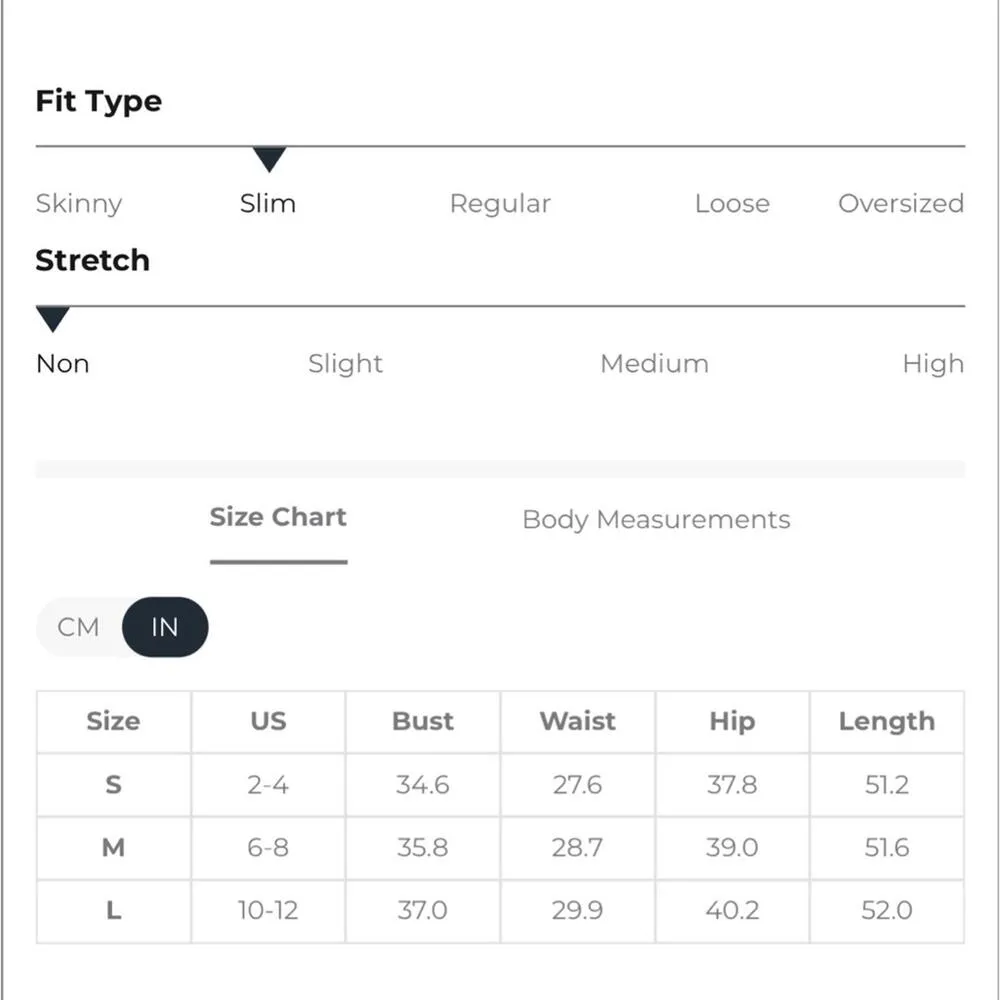1000x1000 pixels.
Task: Click the High stretch label
Action: click(x=933, y=364)
